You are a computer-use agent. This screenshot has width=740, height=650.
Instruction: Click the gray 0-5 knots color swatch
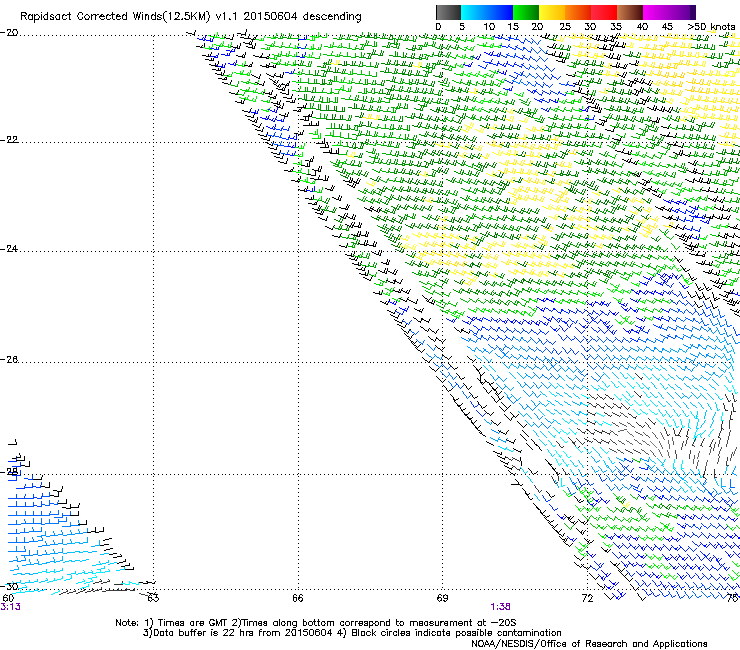click(448, 12)
